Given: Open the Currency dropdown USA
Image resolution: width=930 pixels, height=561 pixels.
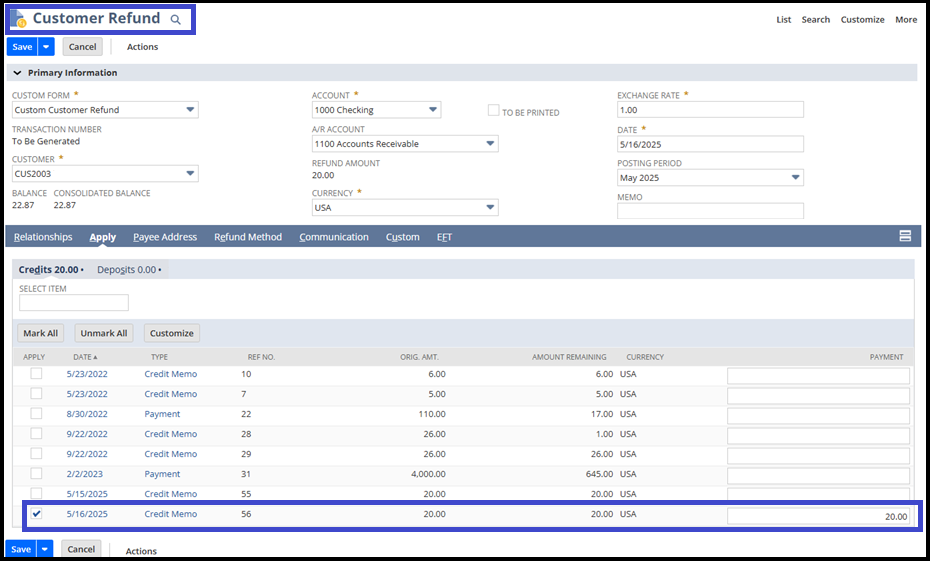Looking at the screenshot, I should point(491,208).
